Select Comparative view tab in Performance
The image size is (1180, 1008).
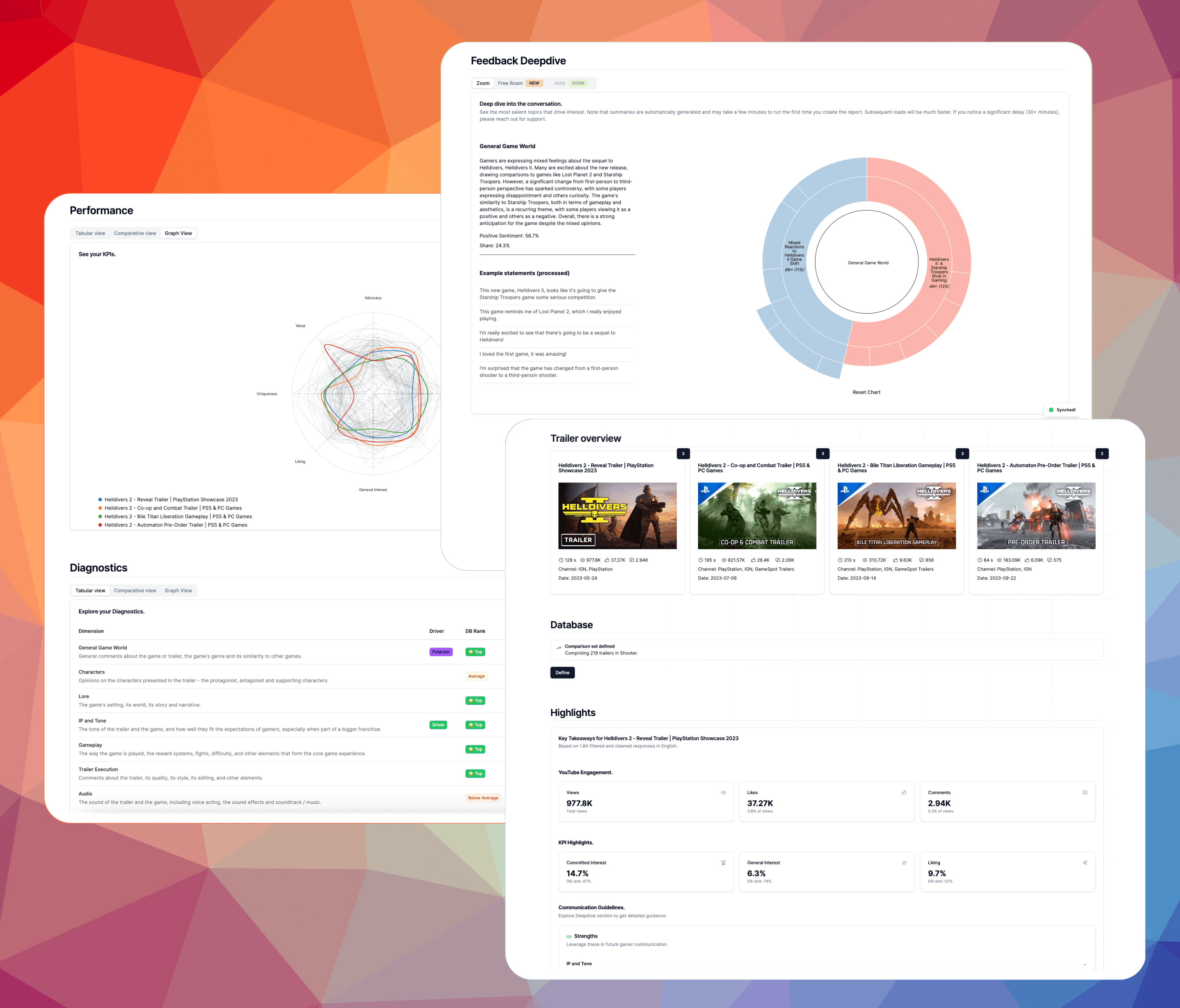point(135,233)
